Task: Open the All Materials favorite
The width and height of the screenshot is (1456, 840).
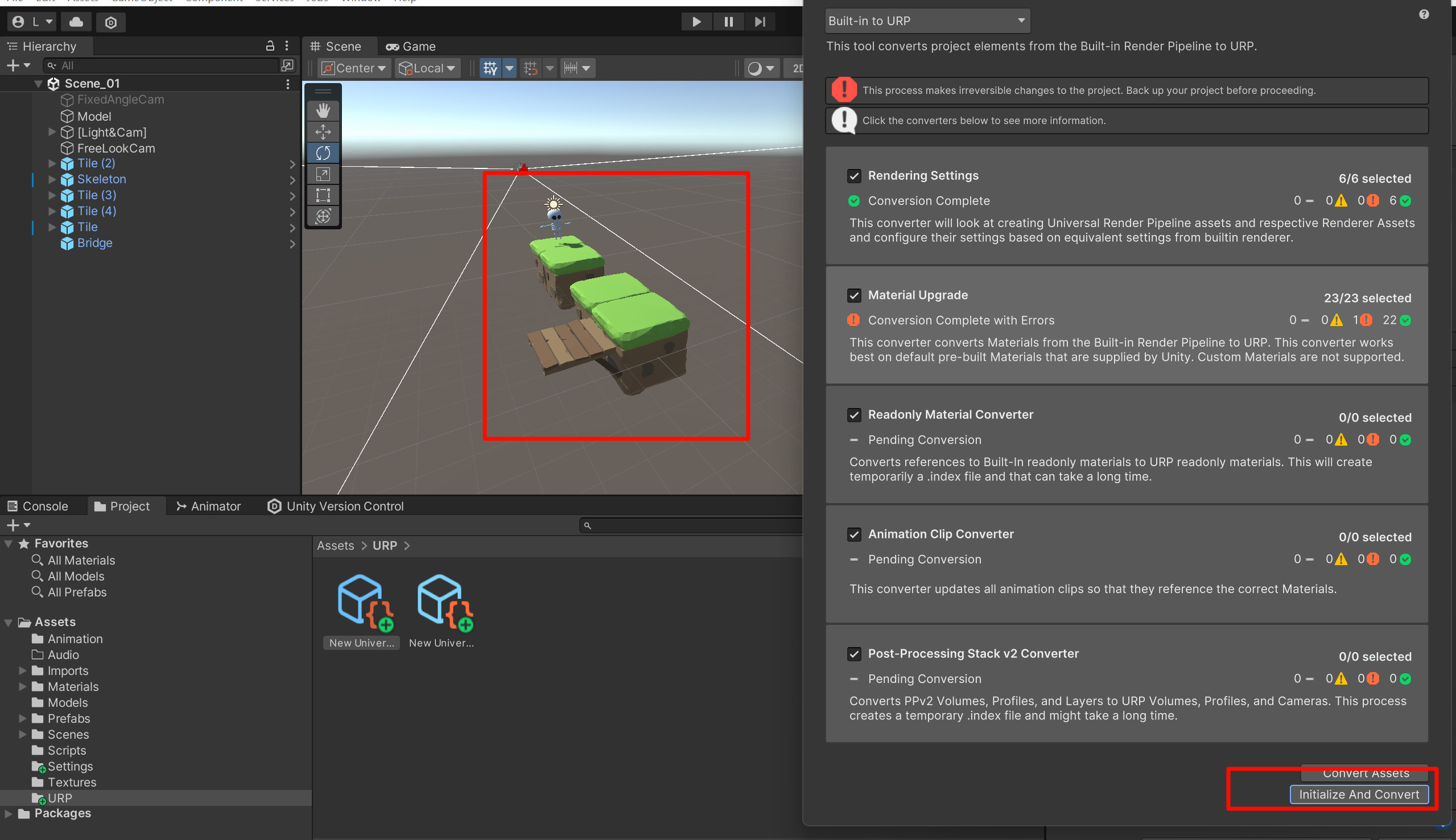Action: tap(81, 560)
